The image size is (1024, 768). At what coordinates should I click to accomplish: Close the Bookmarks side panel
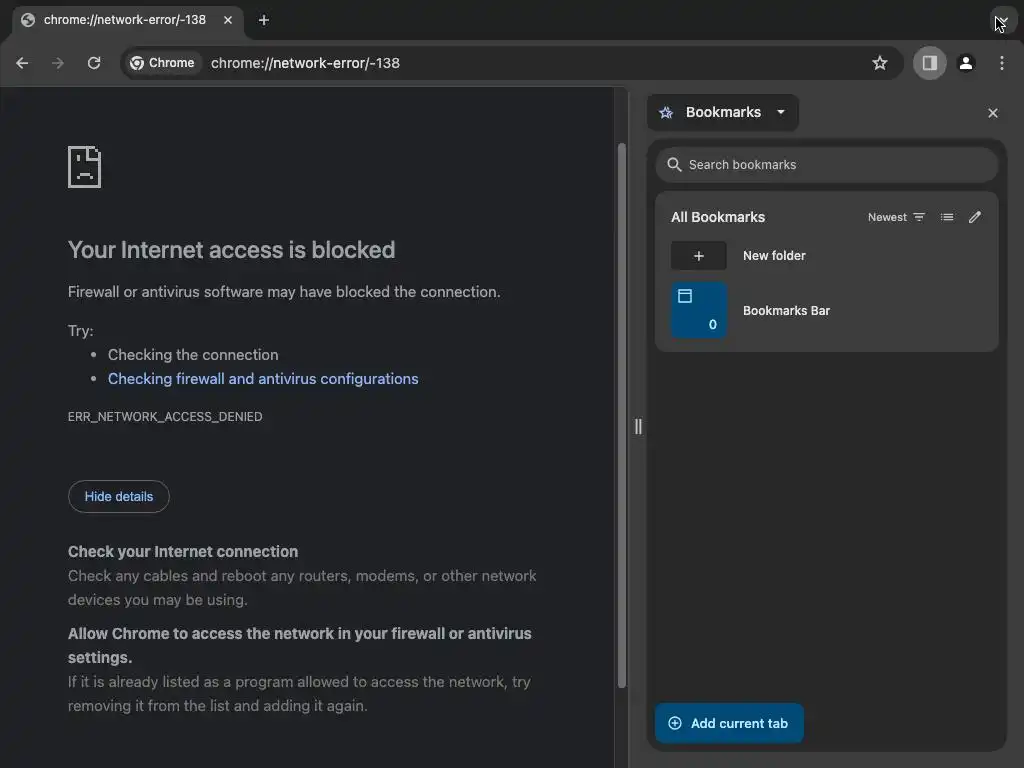point(993,113)
